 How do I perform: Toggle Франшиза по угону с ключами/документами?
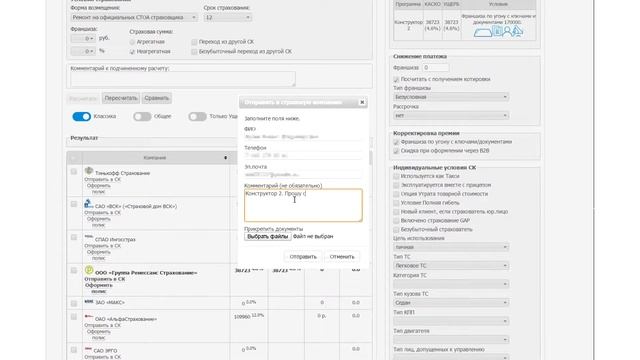pos(396,142)
